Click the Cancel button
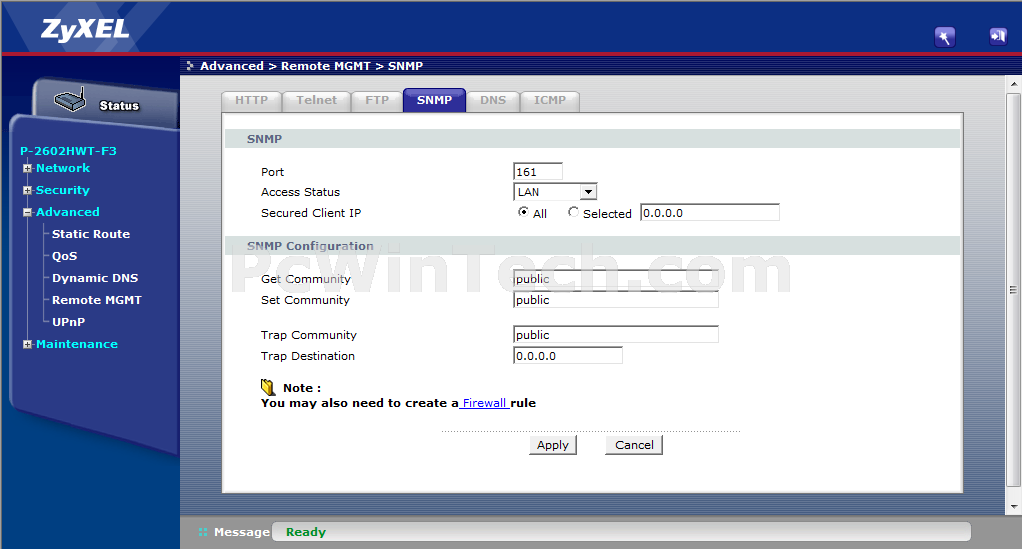 [634, 445]
